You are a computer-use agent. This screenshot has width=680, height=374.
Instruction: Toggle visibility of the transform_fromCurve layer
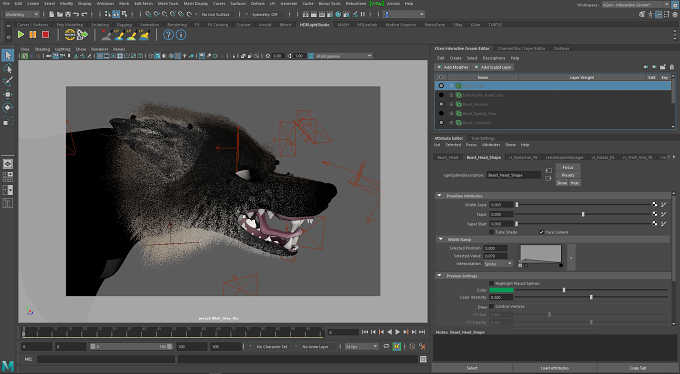coord(441,95)
